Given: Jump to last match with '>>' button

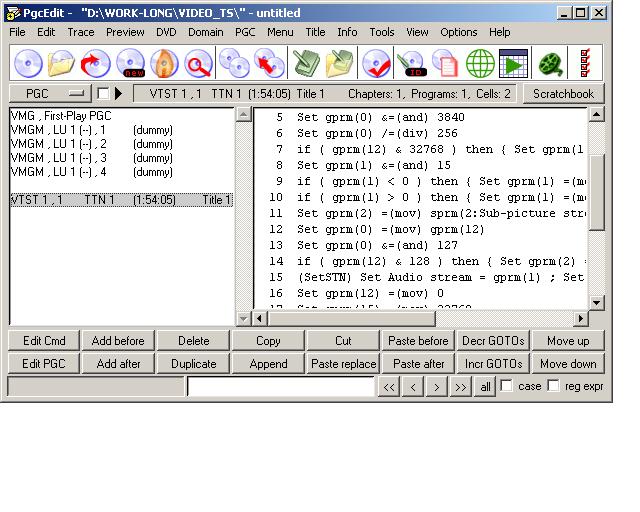Looking at the screenshot, I should 461,386.
